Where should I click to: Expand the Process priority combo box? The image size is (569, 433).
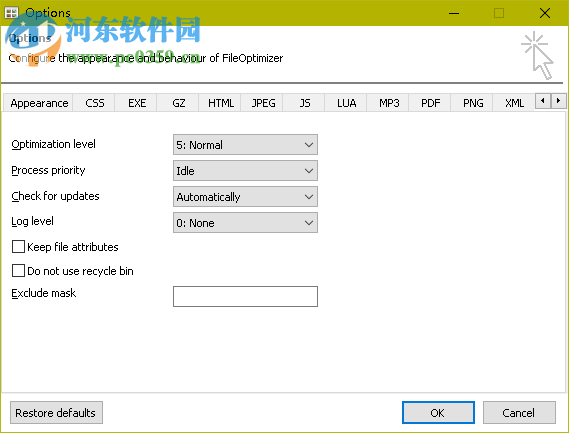point(245,171)
